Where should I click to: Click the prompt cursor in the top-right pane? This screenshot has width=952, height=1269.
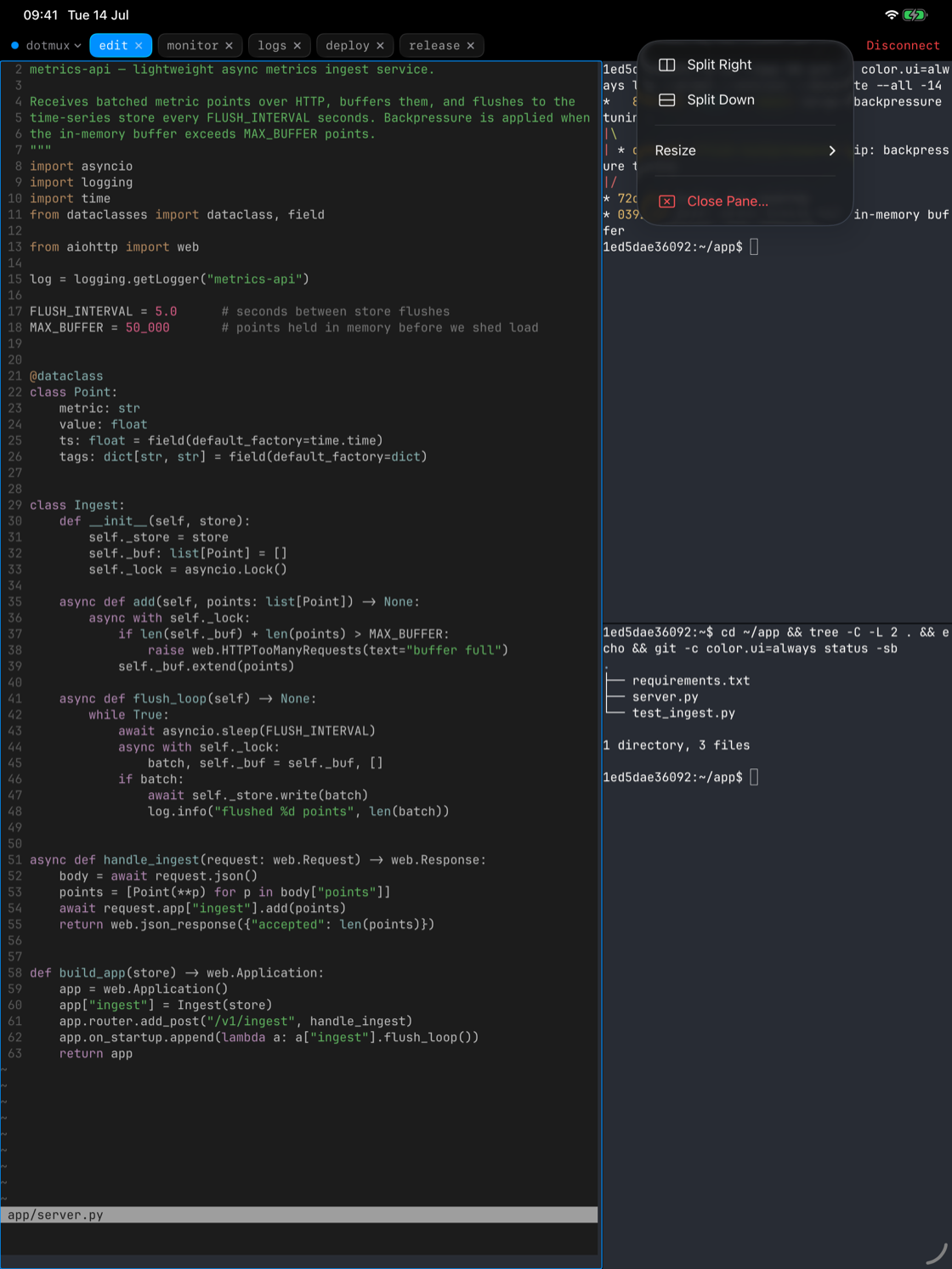754,246
